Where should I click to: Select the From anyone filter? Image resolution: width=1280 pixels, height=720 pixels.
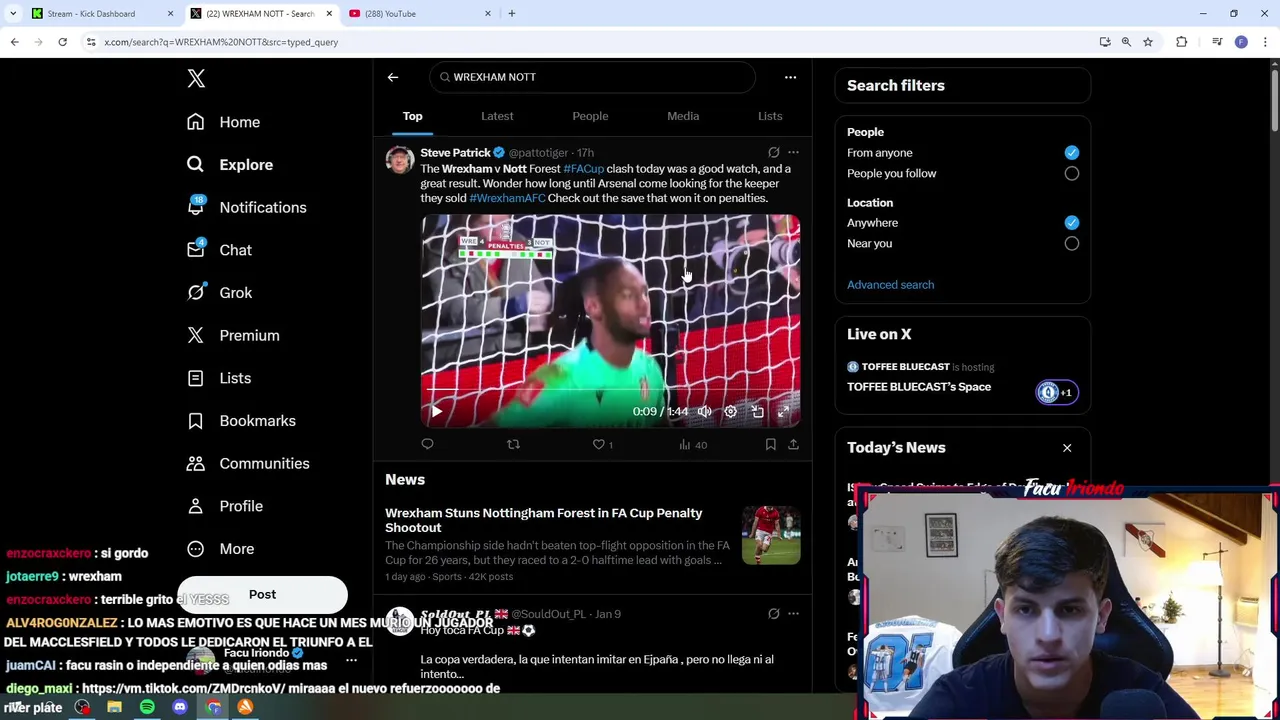(x=1071, y=153)
